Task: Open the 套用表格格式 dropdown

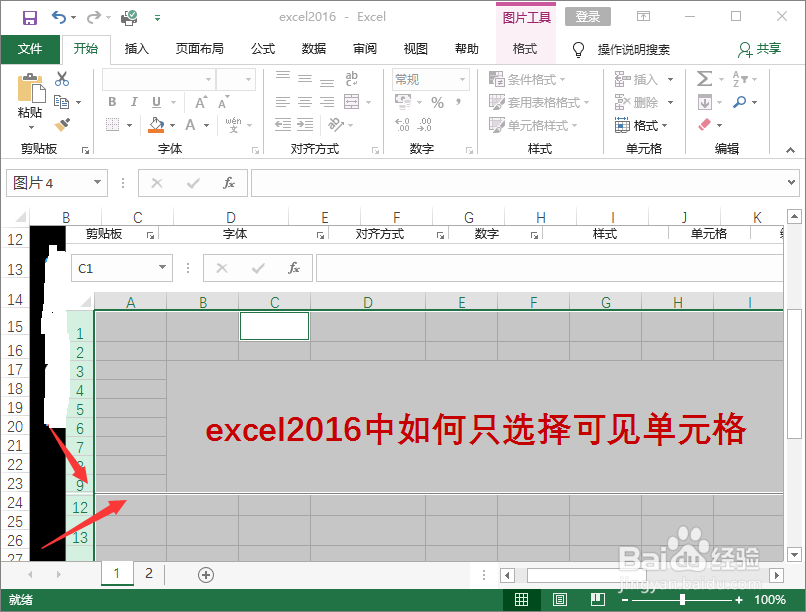Action: (x=539, y=102)
